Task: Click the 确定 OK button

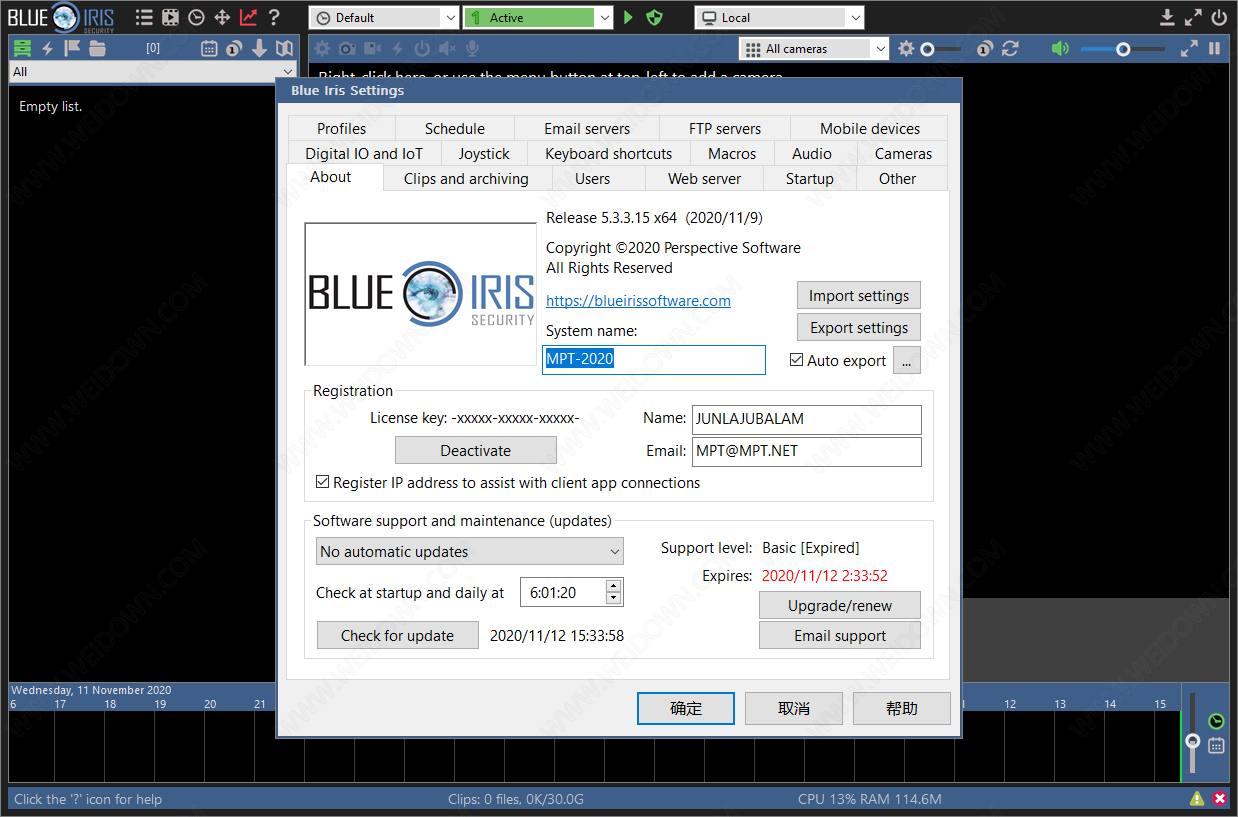Action: click(686, 708)
